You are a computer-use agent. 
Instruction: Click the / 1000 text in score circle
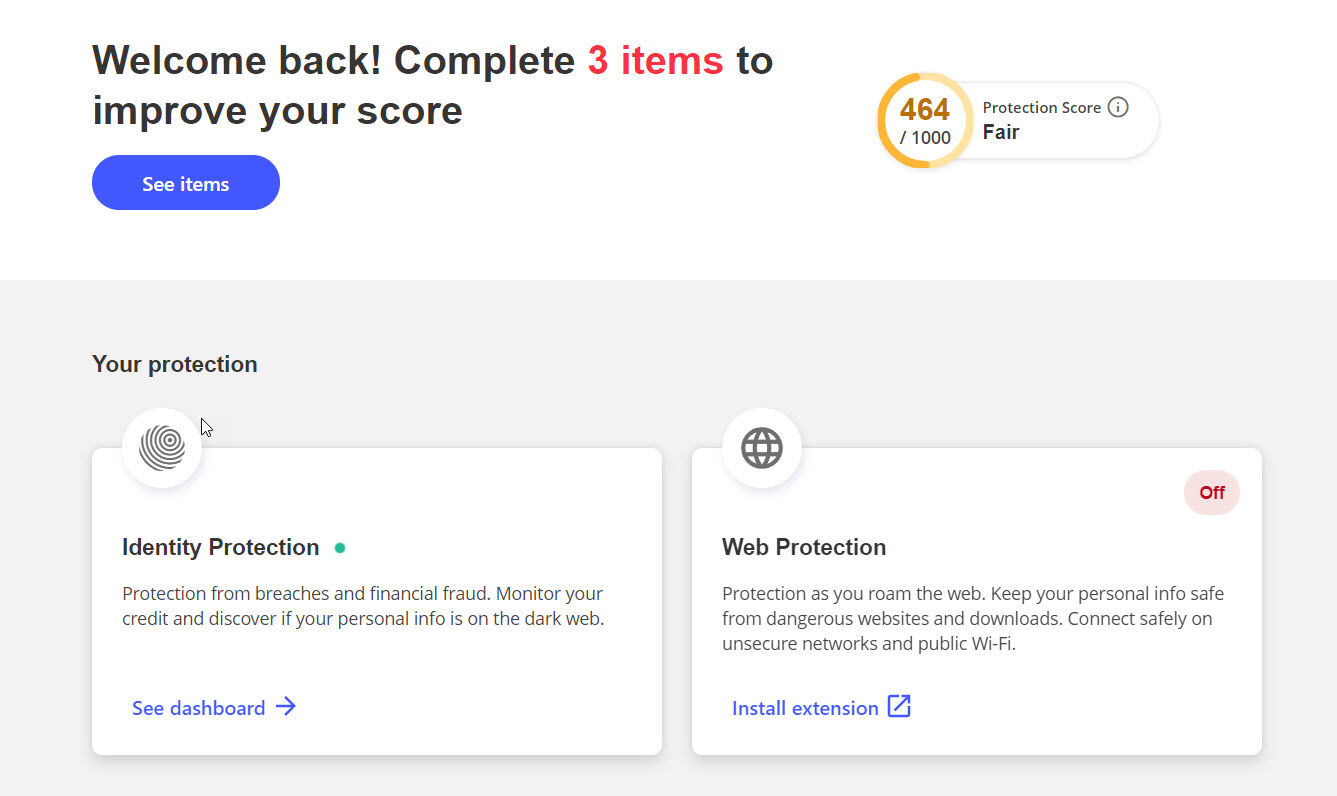coord(925,138)
